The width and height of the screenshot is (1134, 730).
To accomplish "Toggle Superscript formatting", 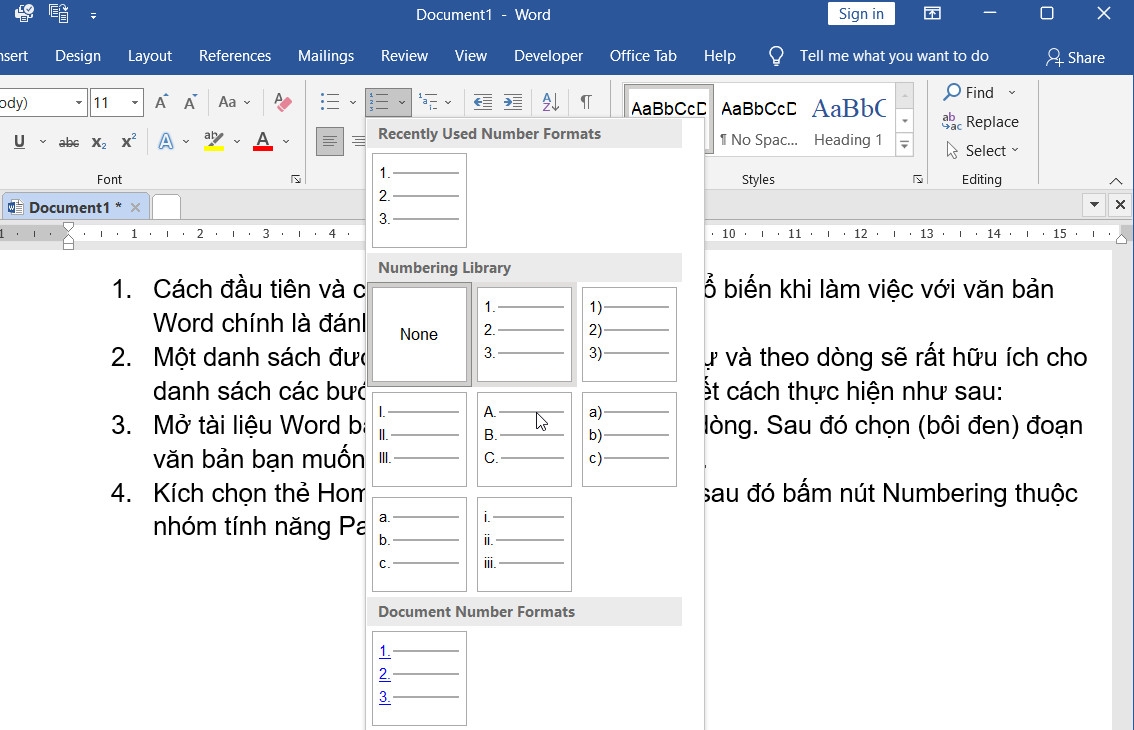I will [129, 142].
